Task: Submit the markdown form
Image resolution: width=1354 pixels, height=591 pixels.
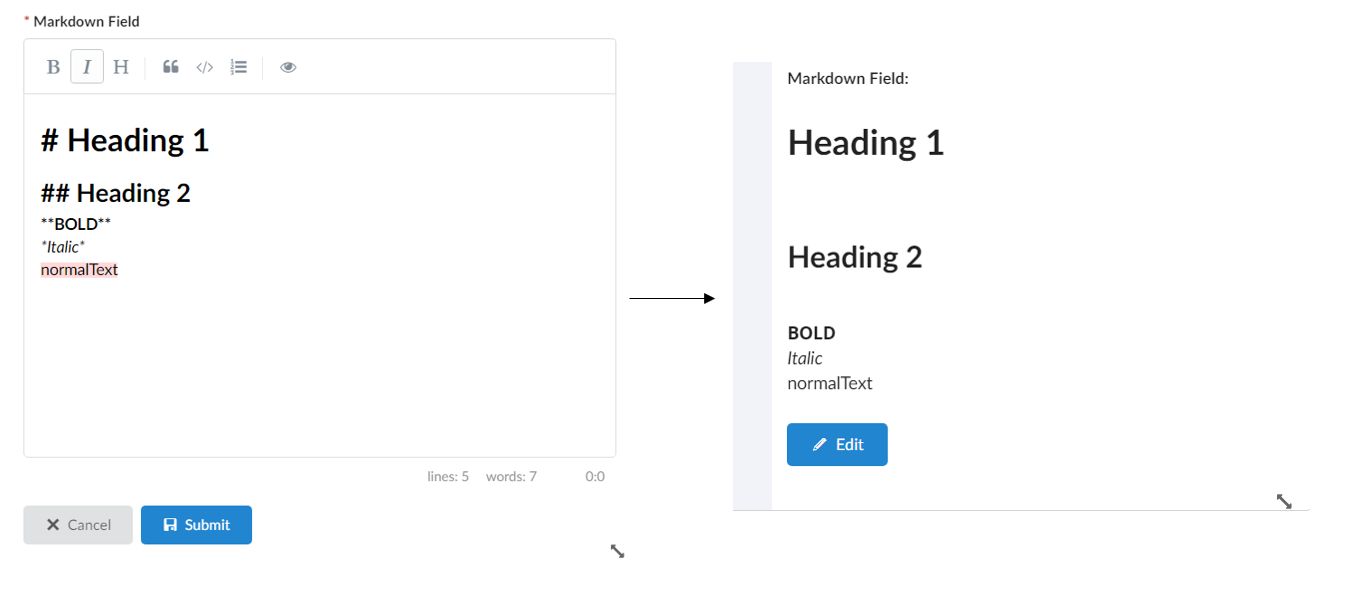Action: coord(196,525)
